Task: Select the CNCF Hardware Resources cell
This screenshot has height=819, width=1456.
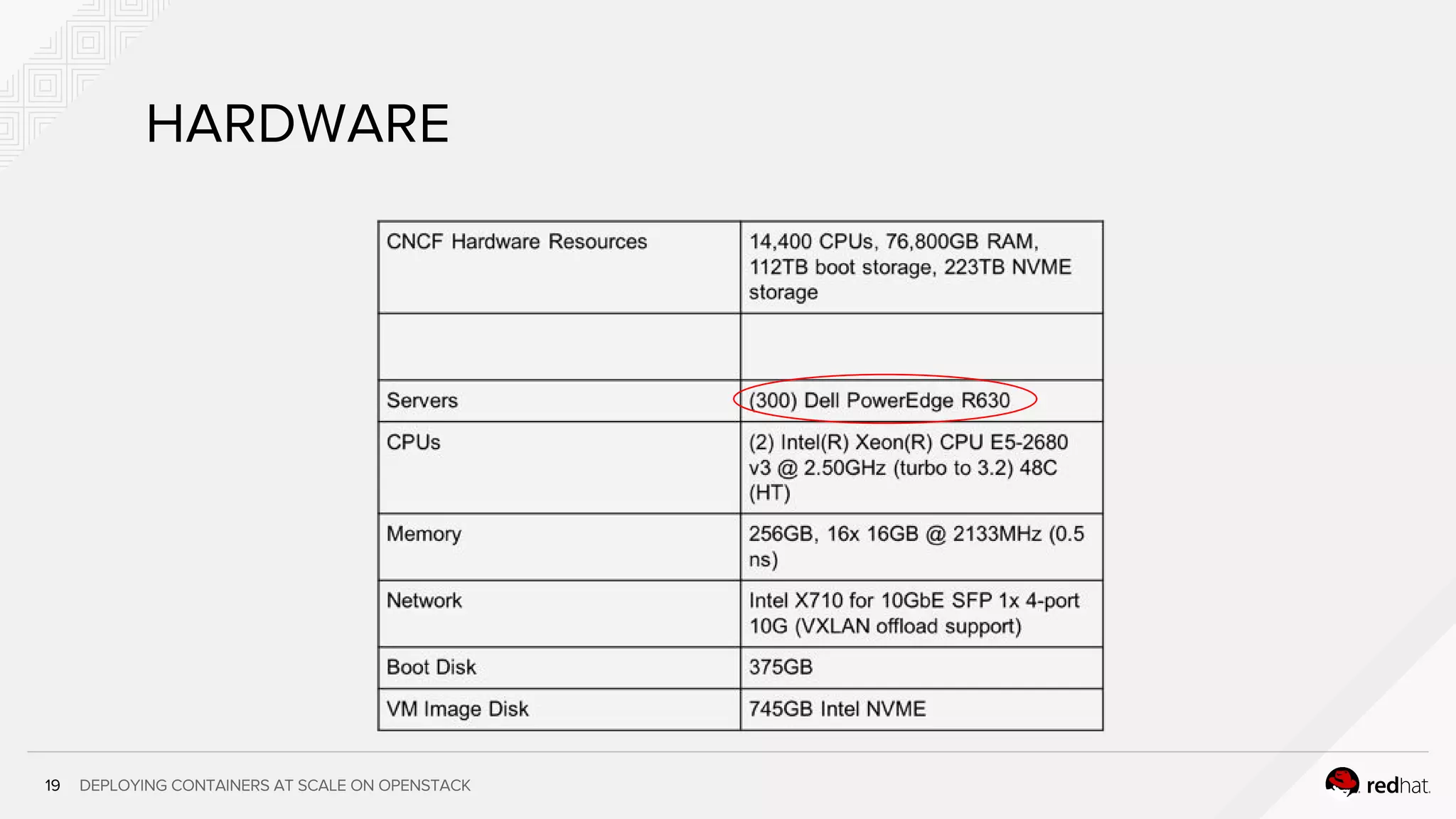Action: tap(517, 242)
